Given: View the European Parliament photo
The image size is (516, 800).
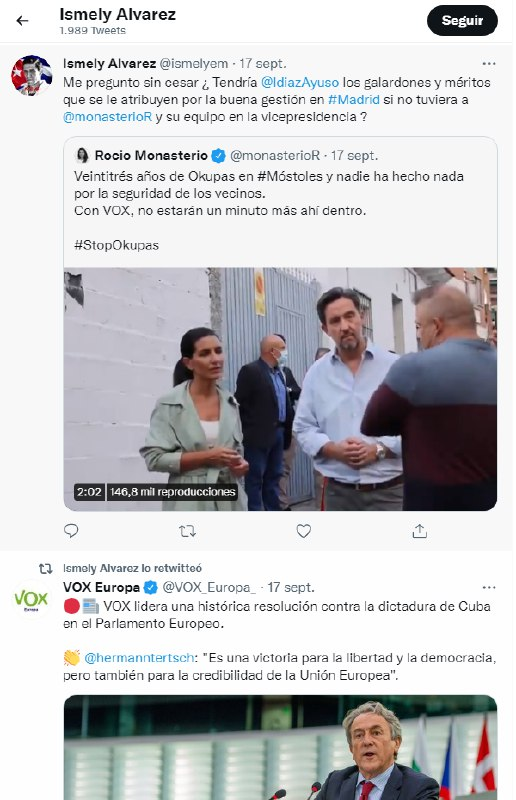Looking at the screenshot, I should pos(280,747).
